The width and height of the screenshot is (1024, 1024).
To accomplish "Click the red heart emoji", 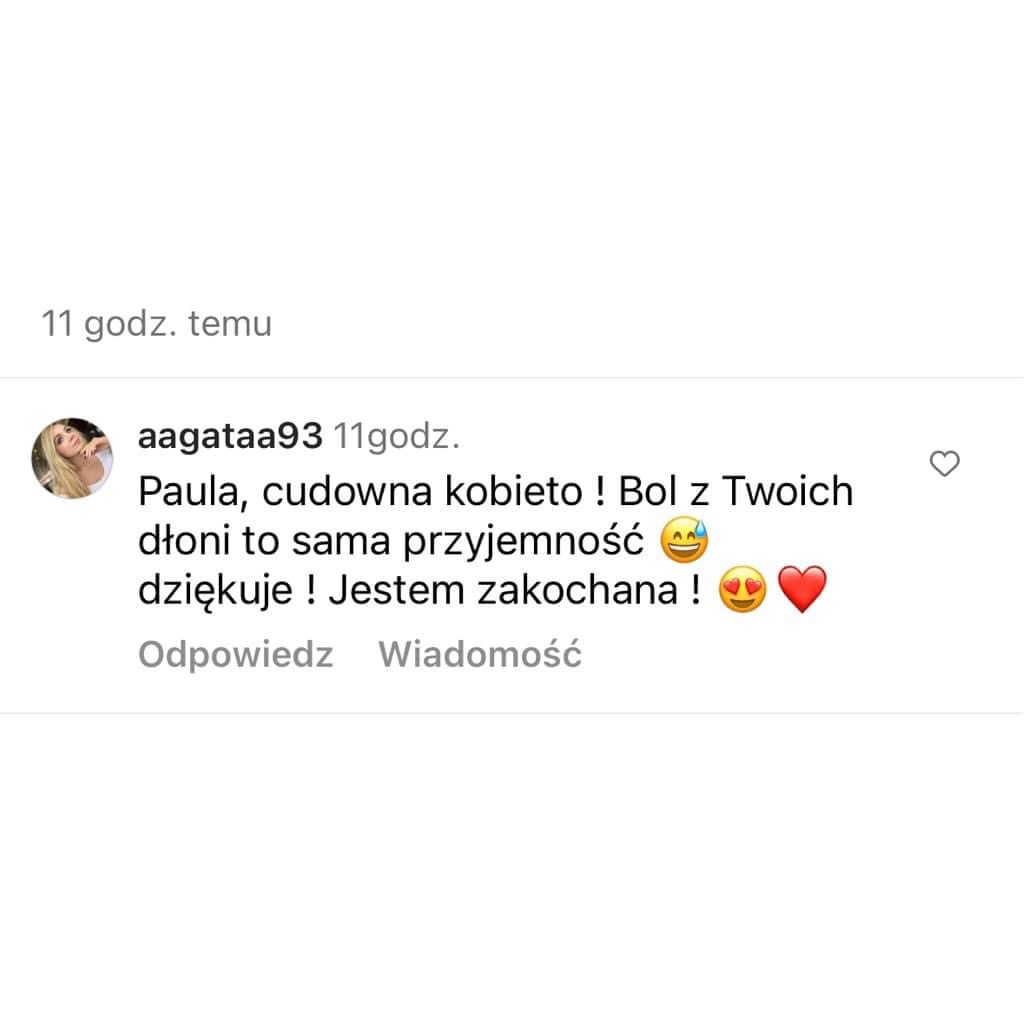I will pyautogui.click(x=802, y=589).
